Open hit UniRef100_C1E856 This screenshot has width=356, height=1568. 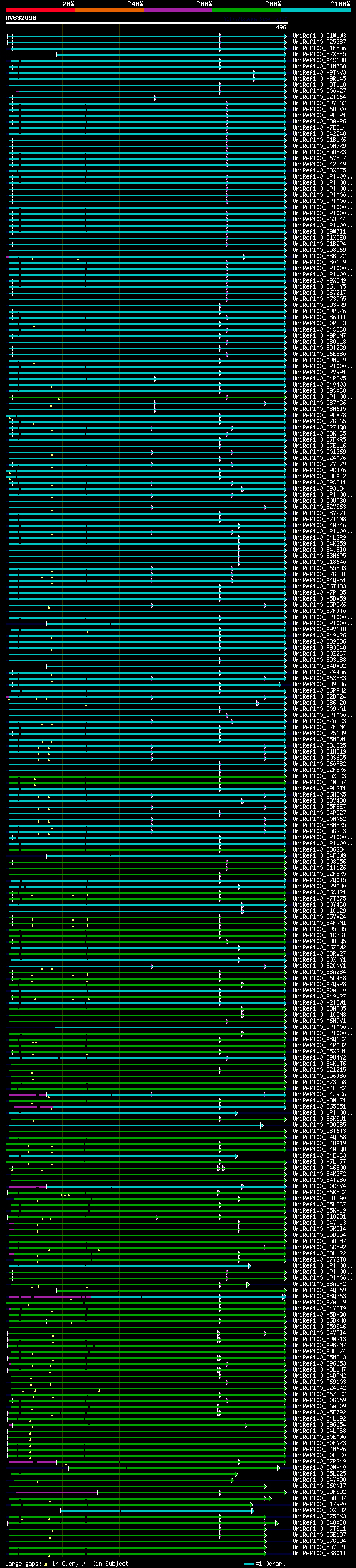pyautogui.click(x=319, y=48)
